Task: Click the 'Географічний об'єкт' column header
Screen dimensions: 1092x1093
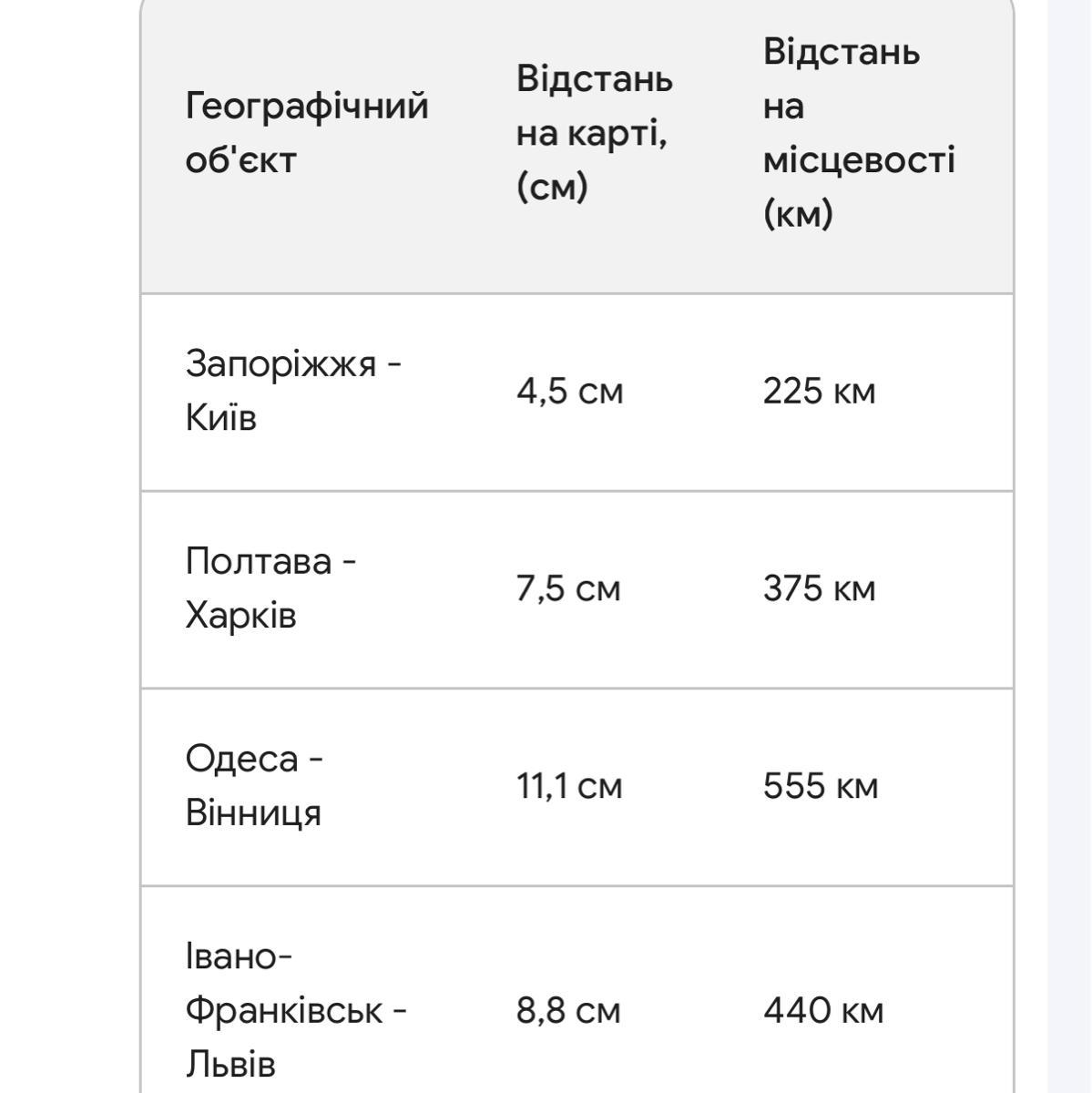Action: [x=307, y=133]
